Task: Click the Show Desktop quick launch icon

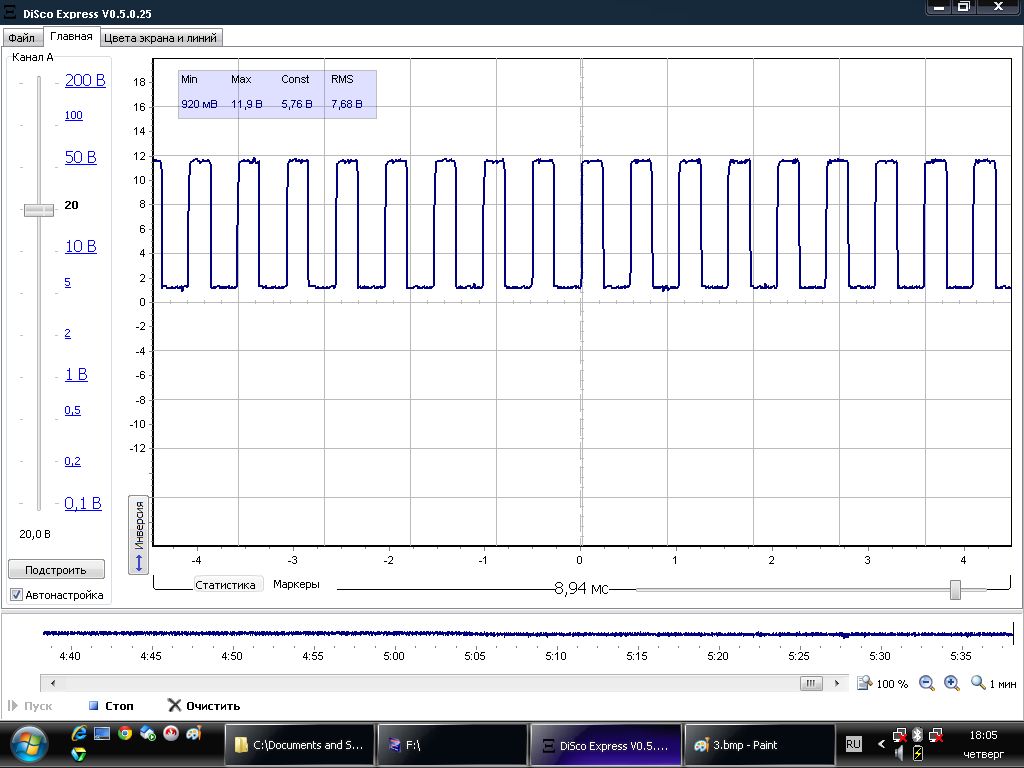Action: (x=102, y=733)
